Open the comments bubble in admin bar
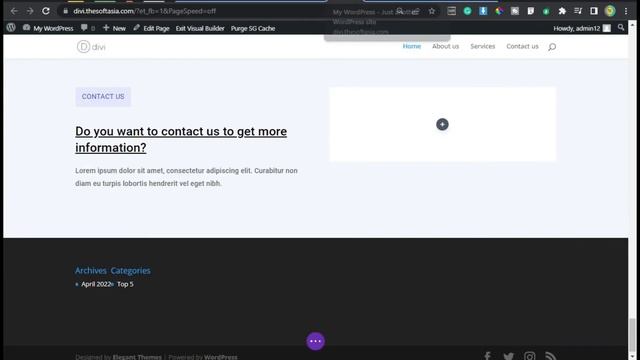 88,28
